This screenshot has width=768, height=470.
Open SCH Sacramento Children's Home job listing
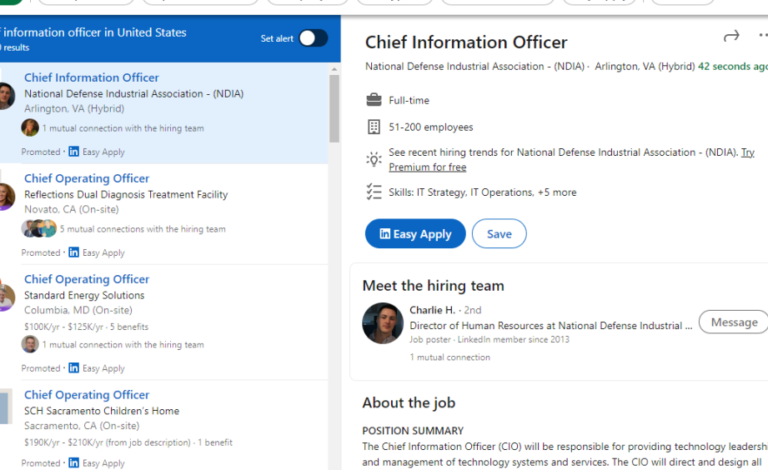pyautogui.click(x=87, y=395)
